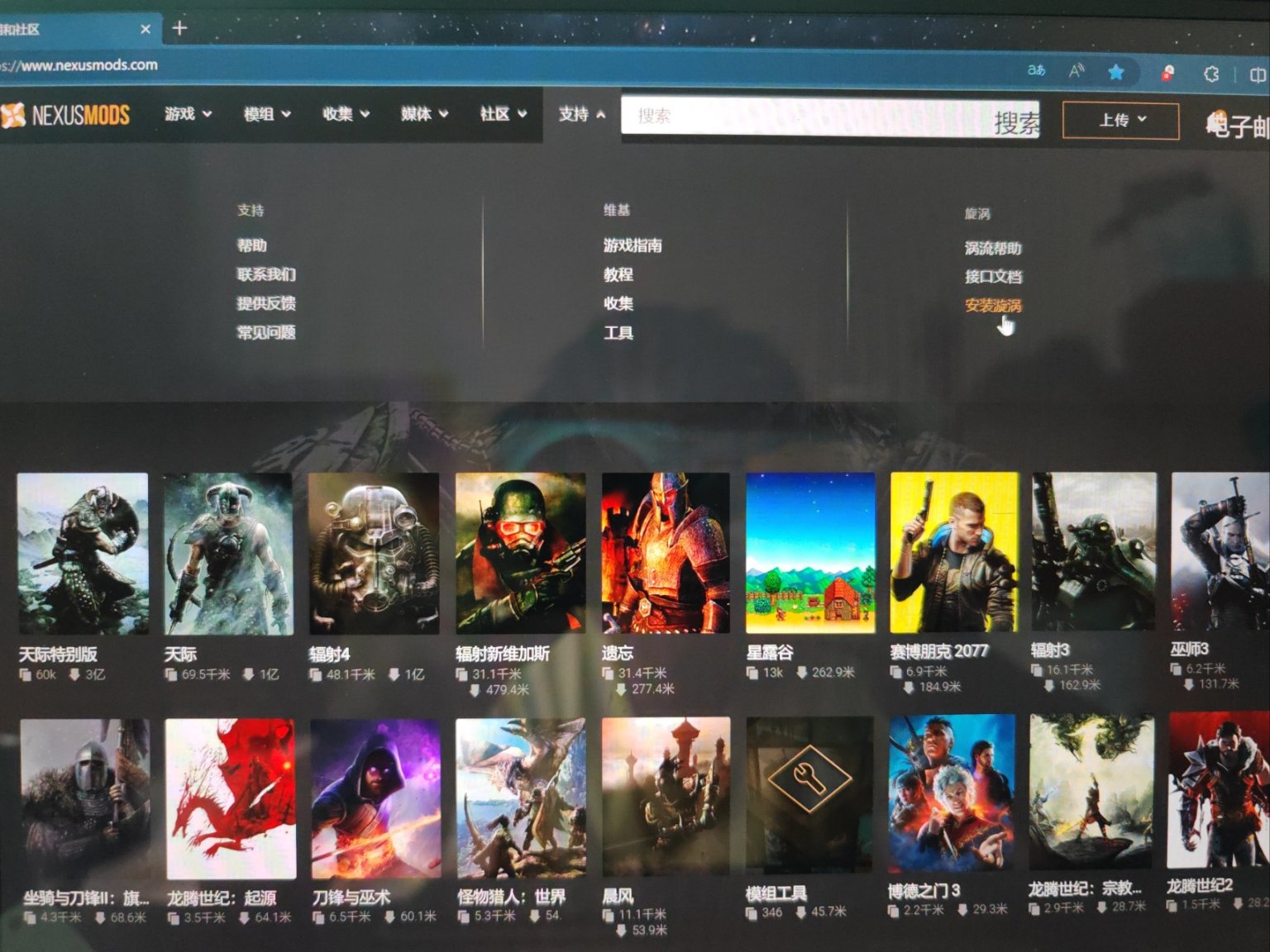This screenshot has width=1270, height=952.
Task: Select 提供反馈 menu entry
Action: (x=266, y=303)
